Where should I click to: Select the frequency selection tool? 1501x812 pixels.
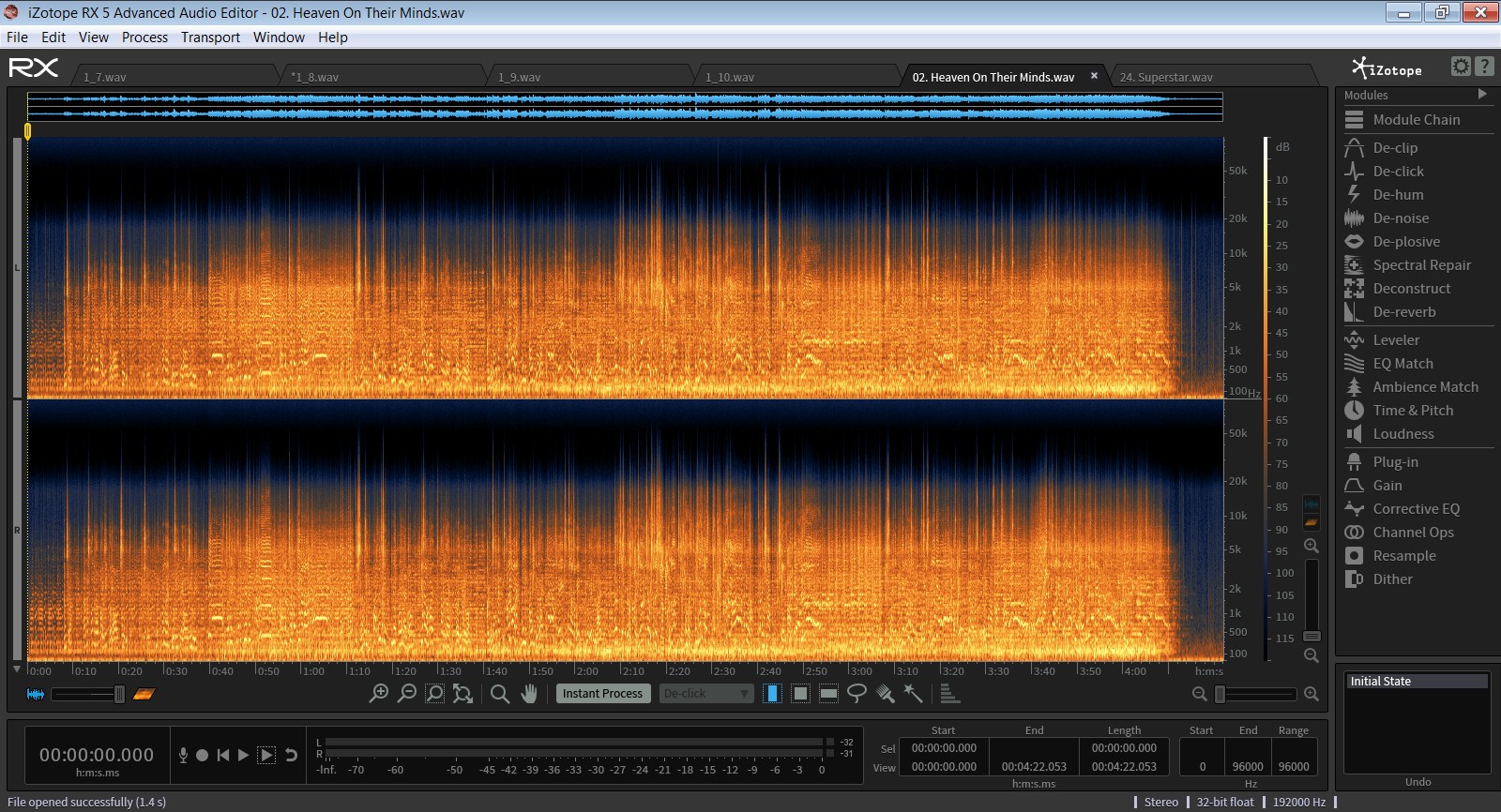(x=828, y=694)
